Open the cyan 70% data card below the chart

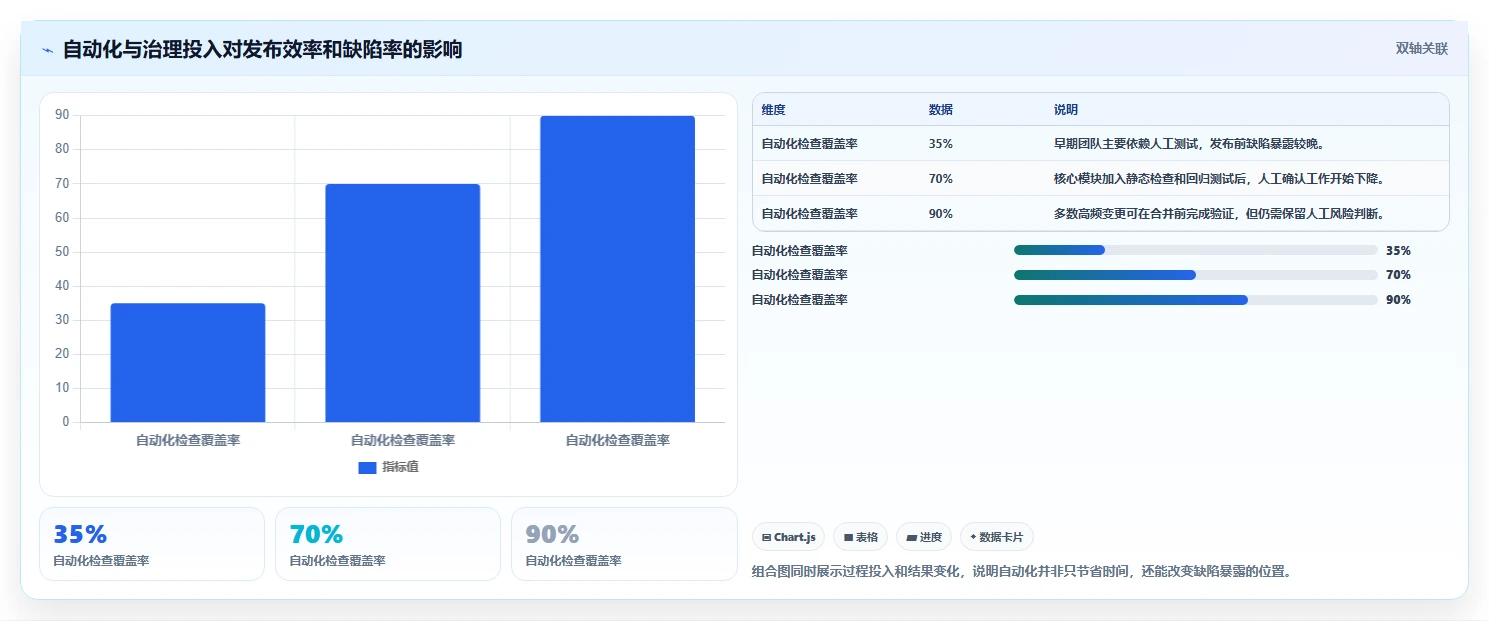(x=388, y=544)
